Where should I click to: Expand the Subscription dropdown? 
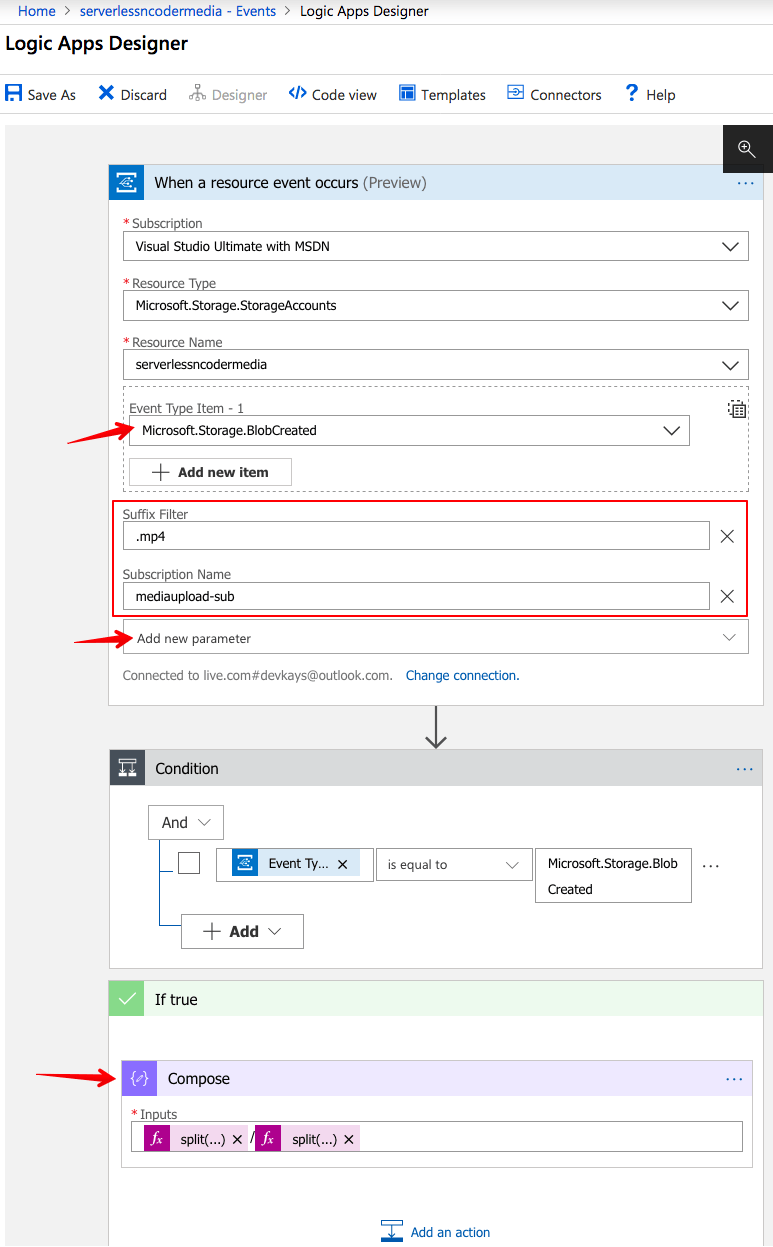pyautogui.click(x=729, y=246)
